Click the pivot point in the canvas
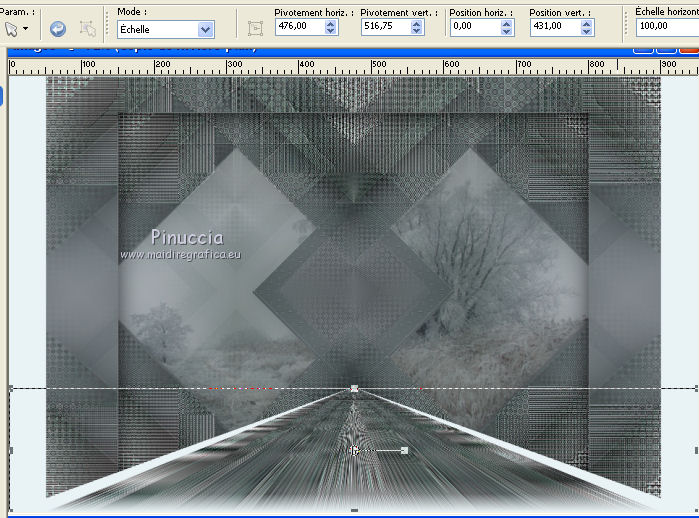699x518 pixels. pyautogui.click(x=354, y=451)
